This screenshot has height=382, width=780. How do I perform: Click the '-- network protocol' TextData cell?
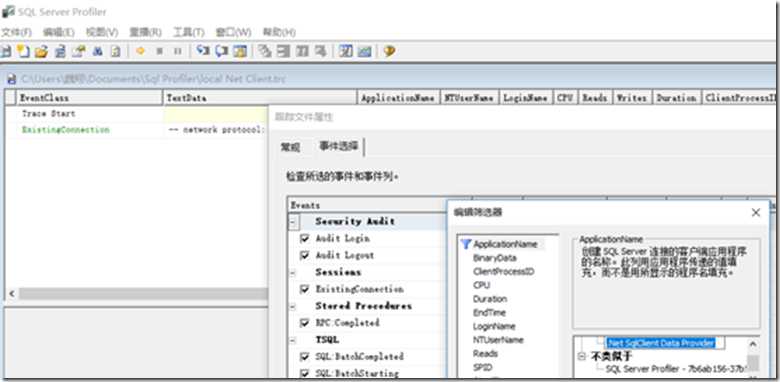[216, 130]
